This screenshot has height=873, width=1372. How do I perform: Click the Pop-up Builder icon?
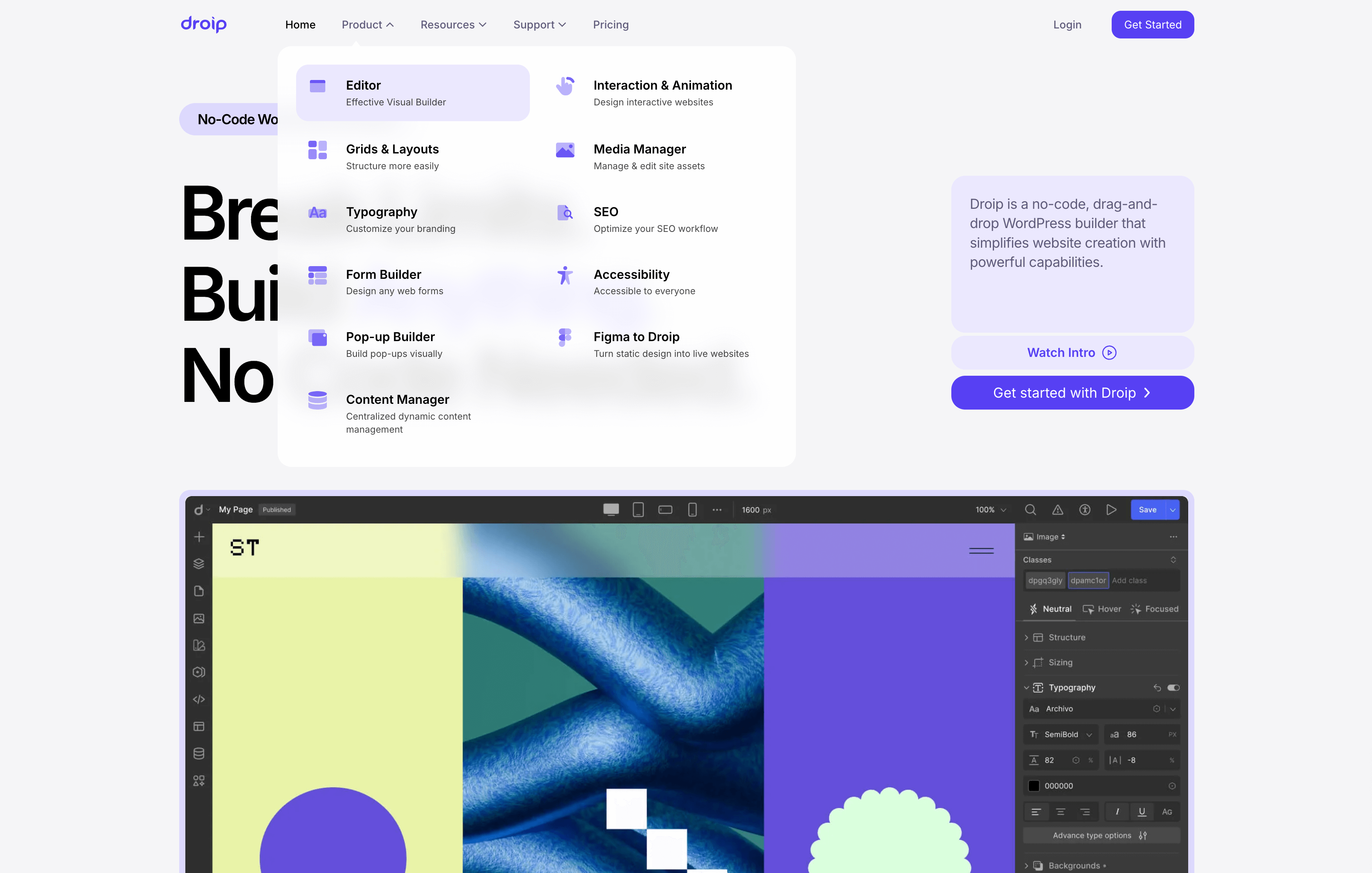(317, 337)
